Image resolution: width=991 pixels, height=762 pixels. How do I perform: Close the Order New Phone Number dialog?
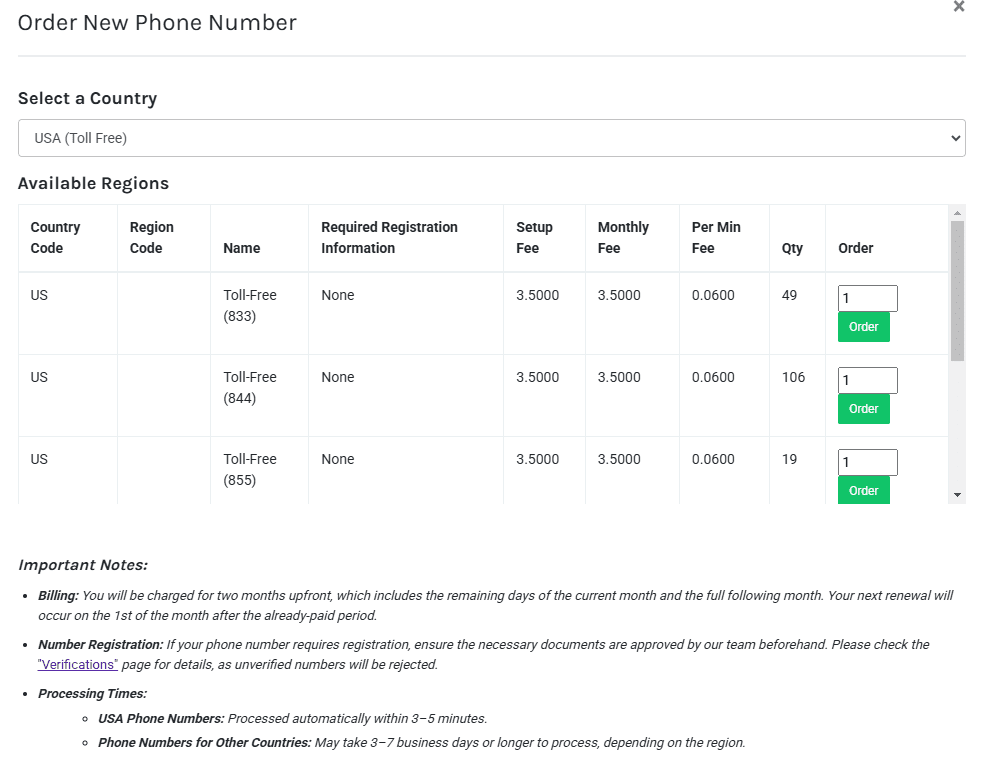(959, 7)
